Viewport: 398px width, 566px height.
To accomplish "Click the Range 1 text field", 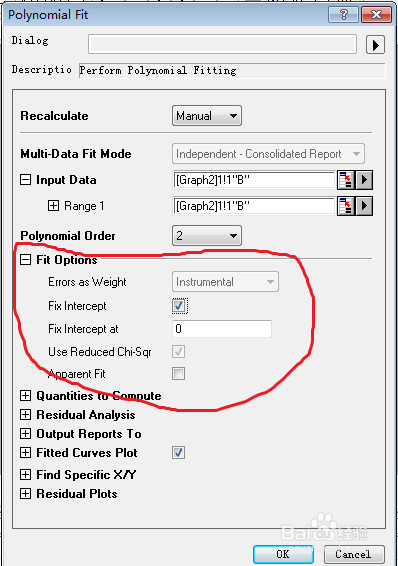I will click(254, 206).
